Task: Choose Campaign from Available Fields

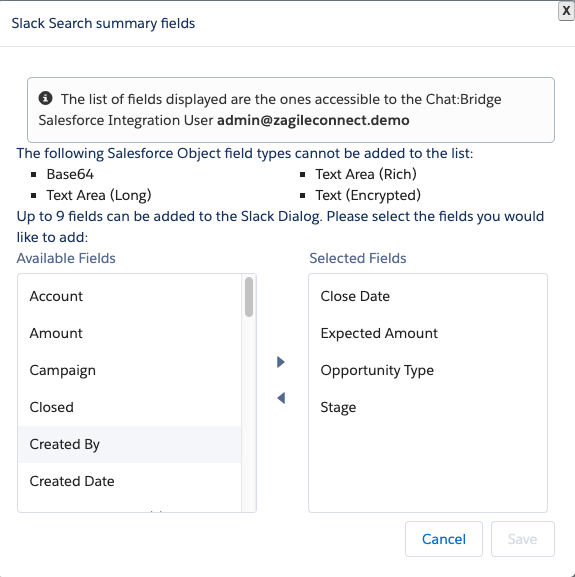Action: click(x=129, y=370)
